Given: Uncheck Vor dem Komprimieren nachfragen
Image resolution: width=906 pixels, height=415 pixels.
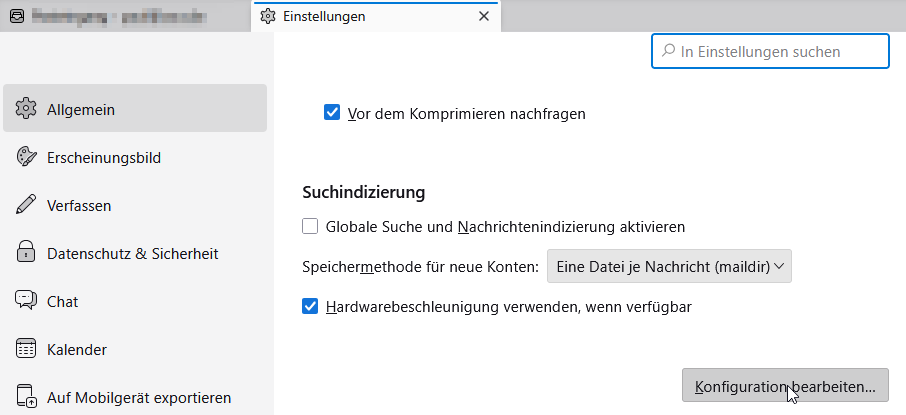Looking at the screenshot, I should (333, 113).
